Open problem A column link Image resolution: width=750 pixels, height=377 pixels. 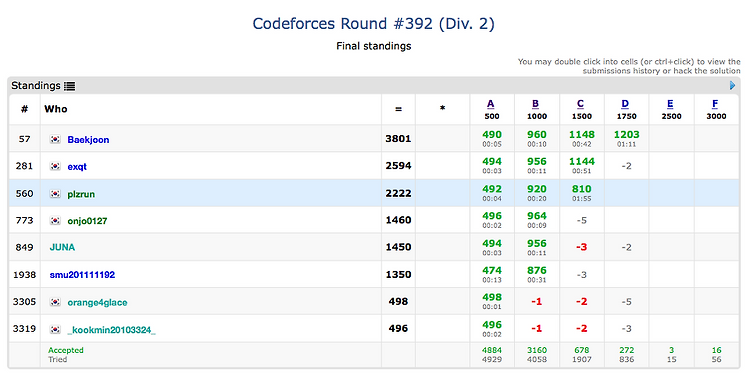pos(491,104)
